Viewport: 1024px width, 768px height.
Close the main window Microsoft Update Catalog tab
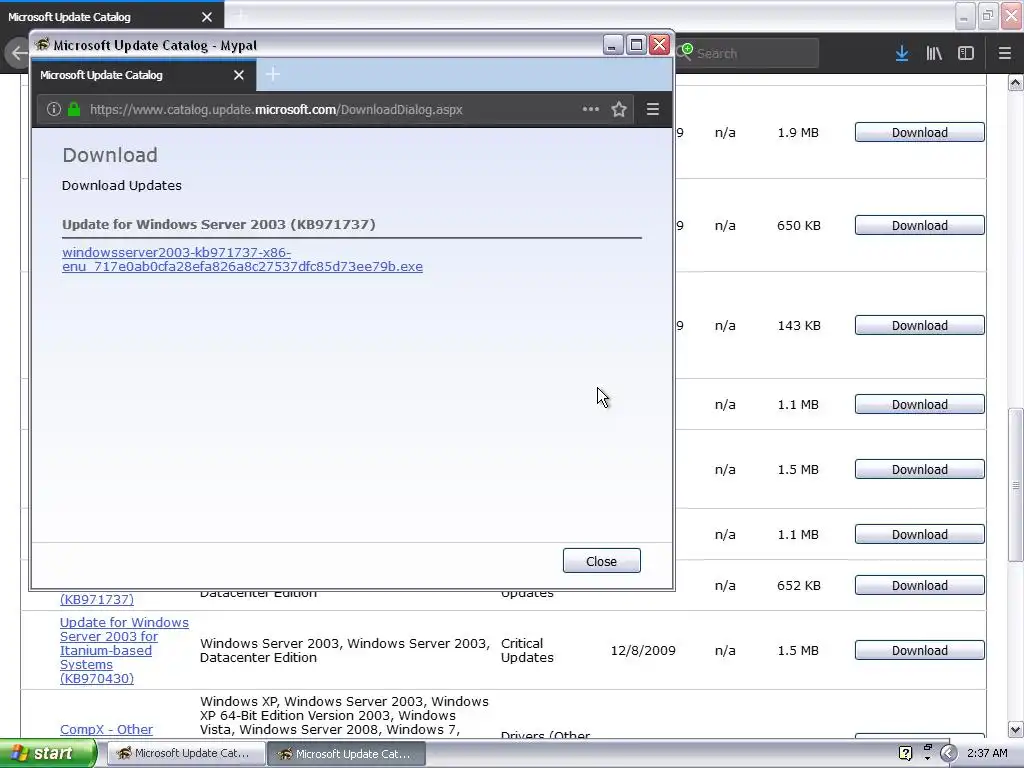[x=207, y=17]
